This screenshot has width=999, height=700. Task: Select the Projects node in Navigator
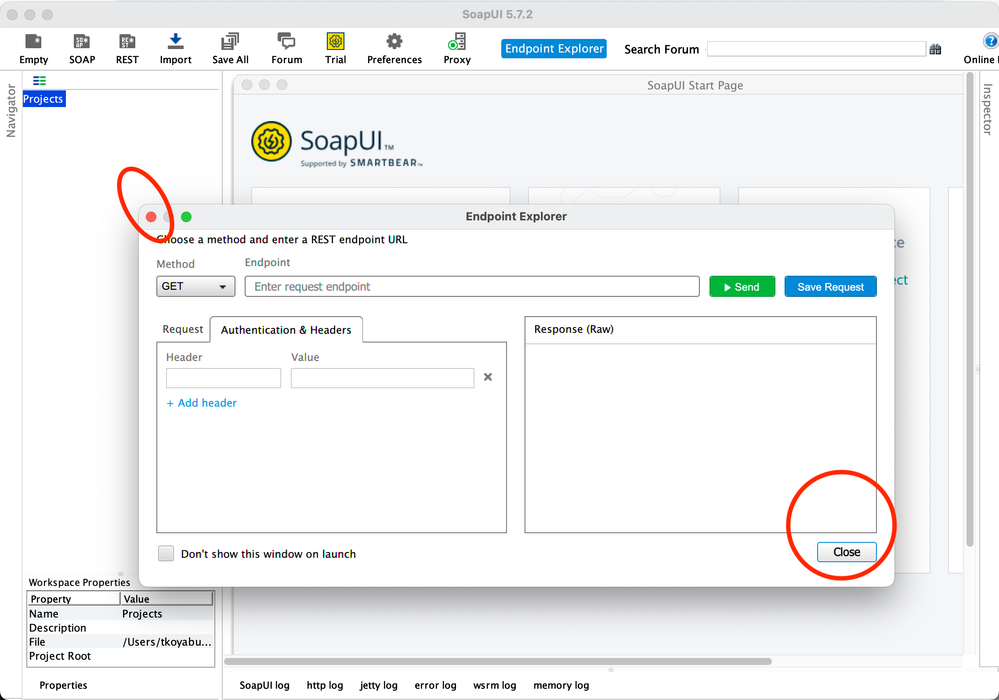pos(43,99)
